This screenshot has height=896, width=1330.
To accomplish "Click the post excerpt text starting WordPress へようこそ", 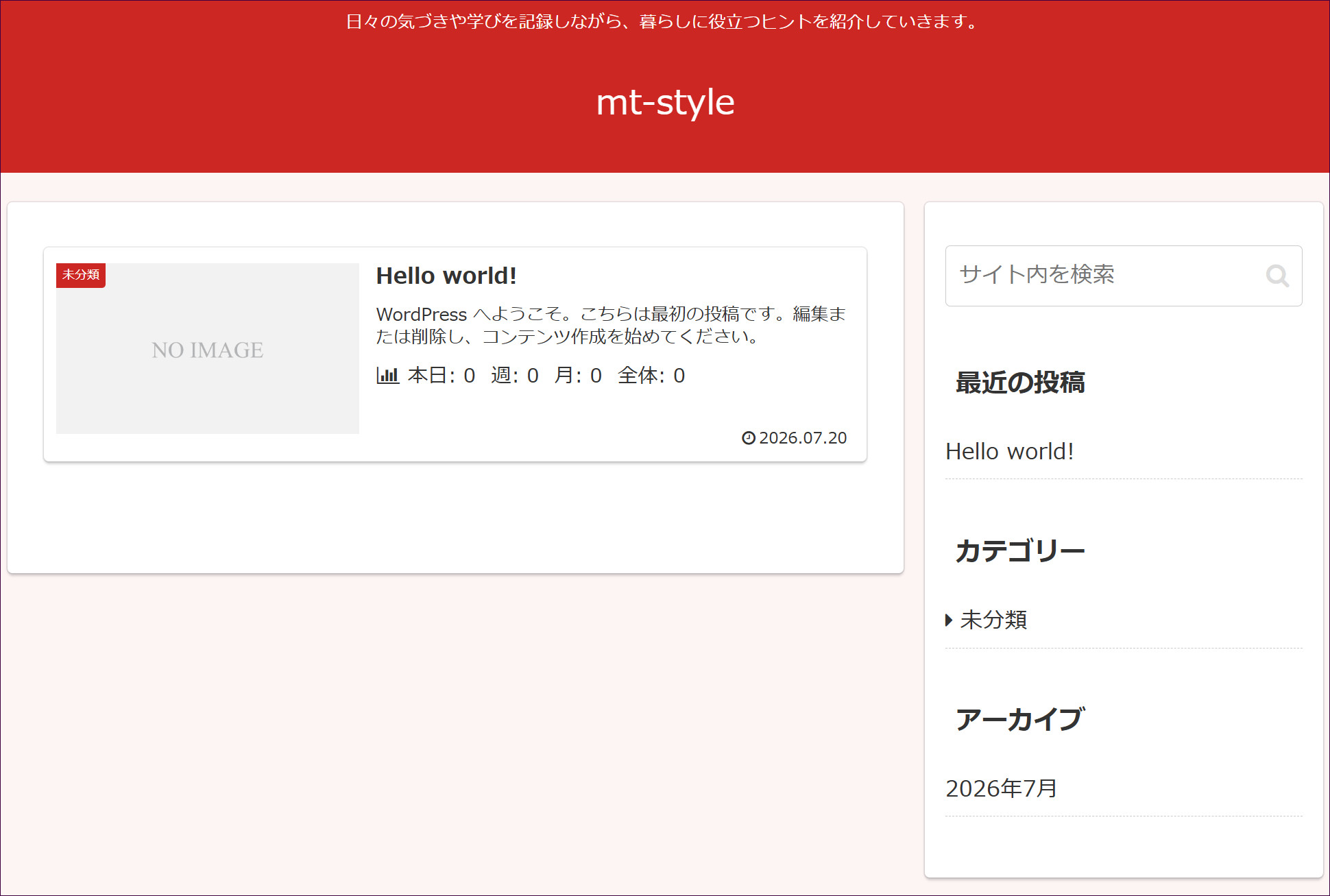I will [x=611, y=325].
